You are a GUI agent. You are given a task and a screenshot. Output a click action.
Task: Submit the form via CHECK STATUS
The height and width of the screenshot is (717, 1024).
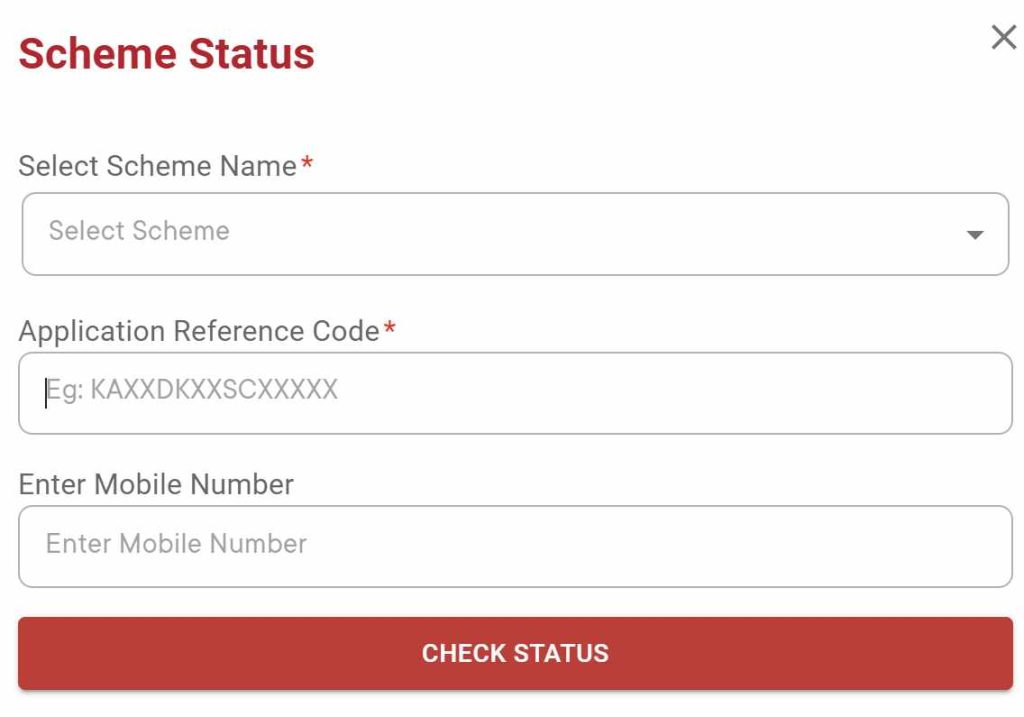coord(512,653)
